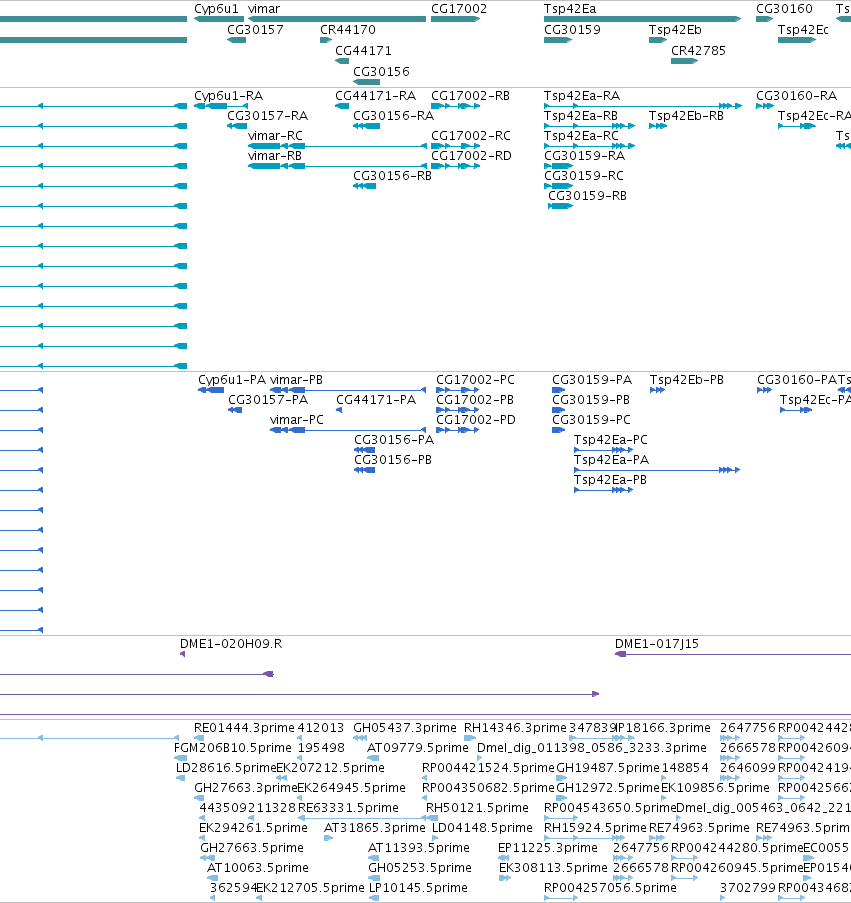Select the RH14346.3prime EST label
This screenshot has height=903, width=851.
[515, 729]
